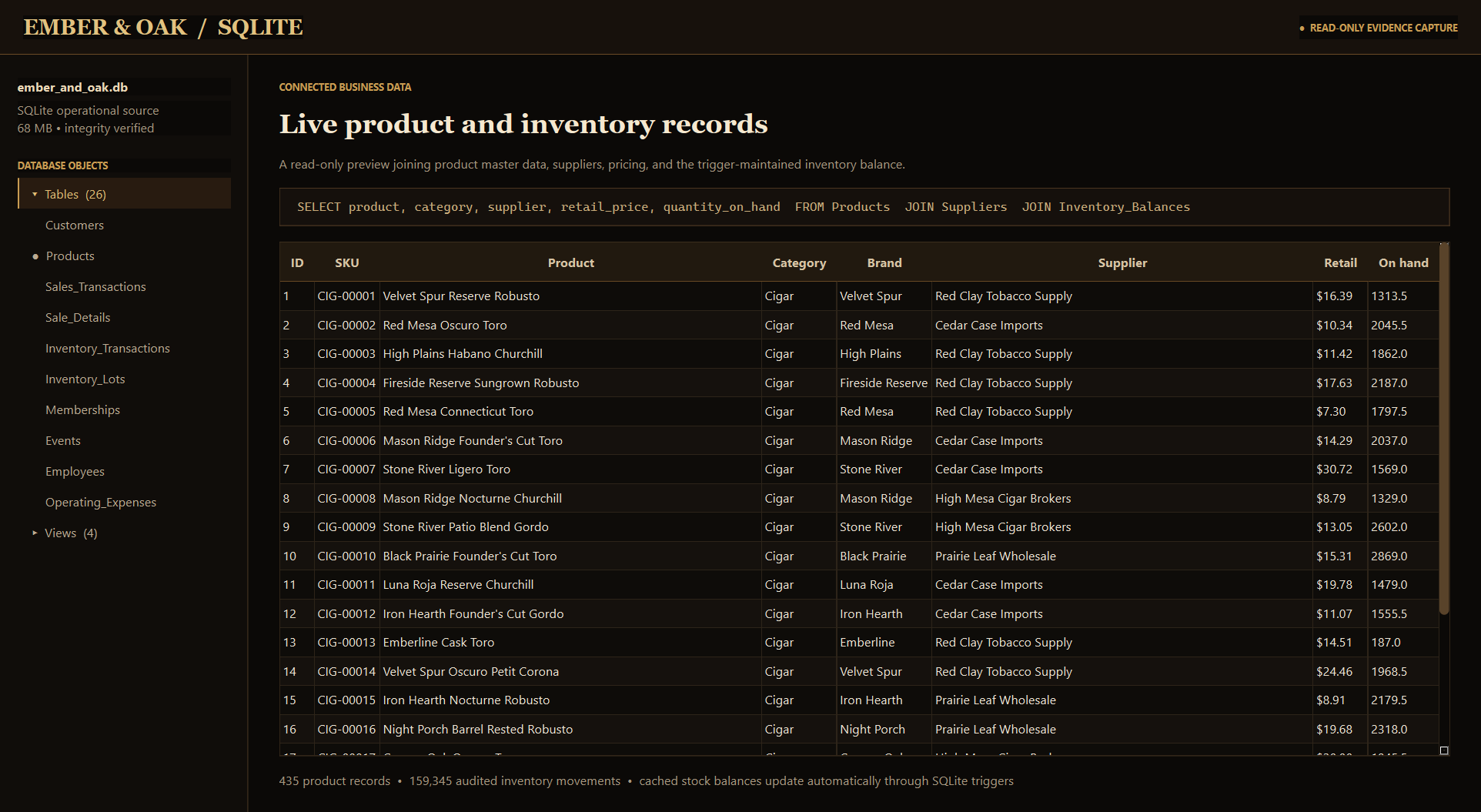Click the 159,345 audited inventory movements text
Viewport: 1481px width, 812px height.
coord(515,781)
